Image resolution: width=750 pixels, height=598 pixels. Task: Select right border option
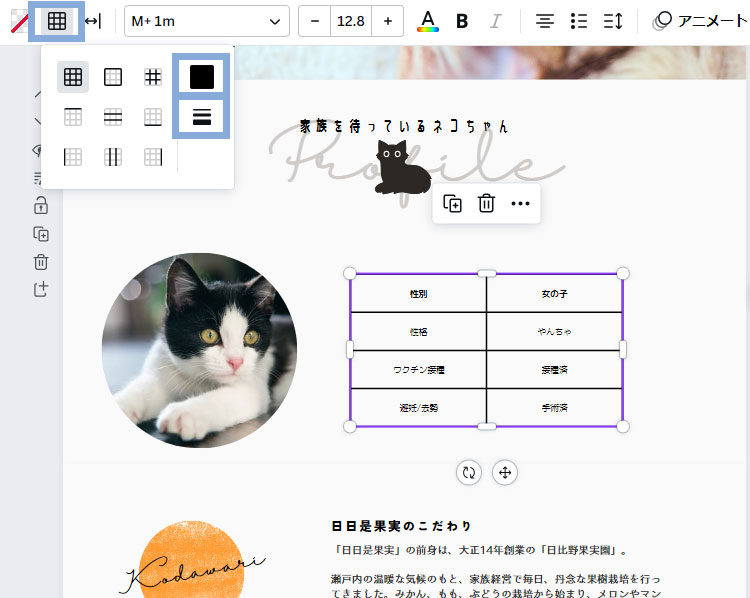tap(153, 157)
